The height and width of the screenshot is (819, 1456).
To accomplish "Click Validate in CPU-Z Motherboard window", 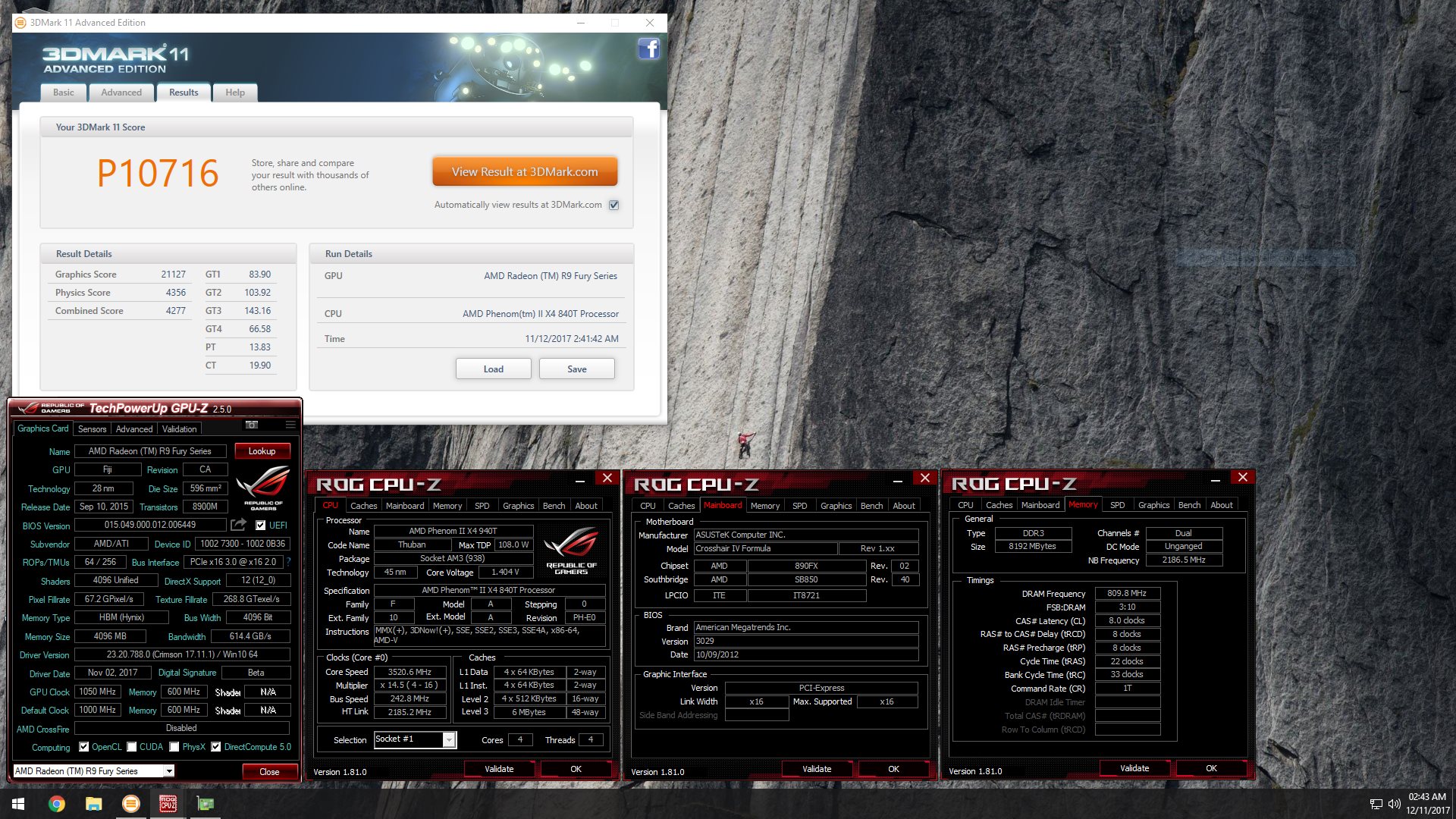I will (x=817, y=769).
